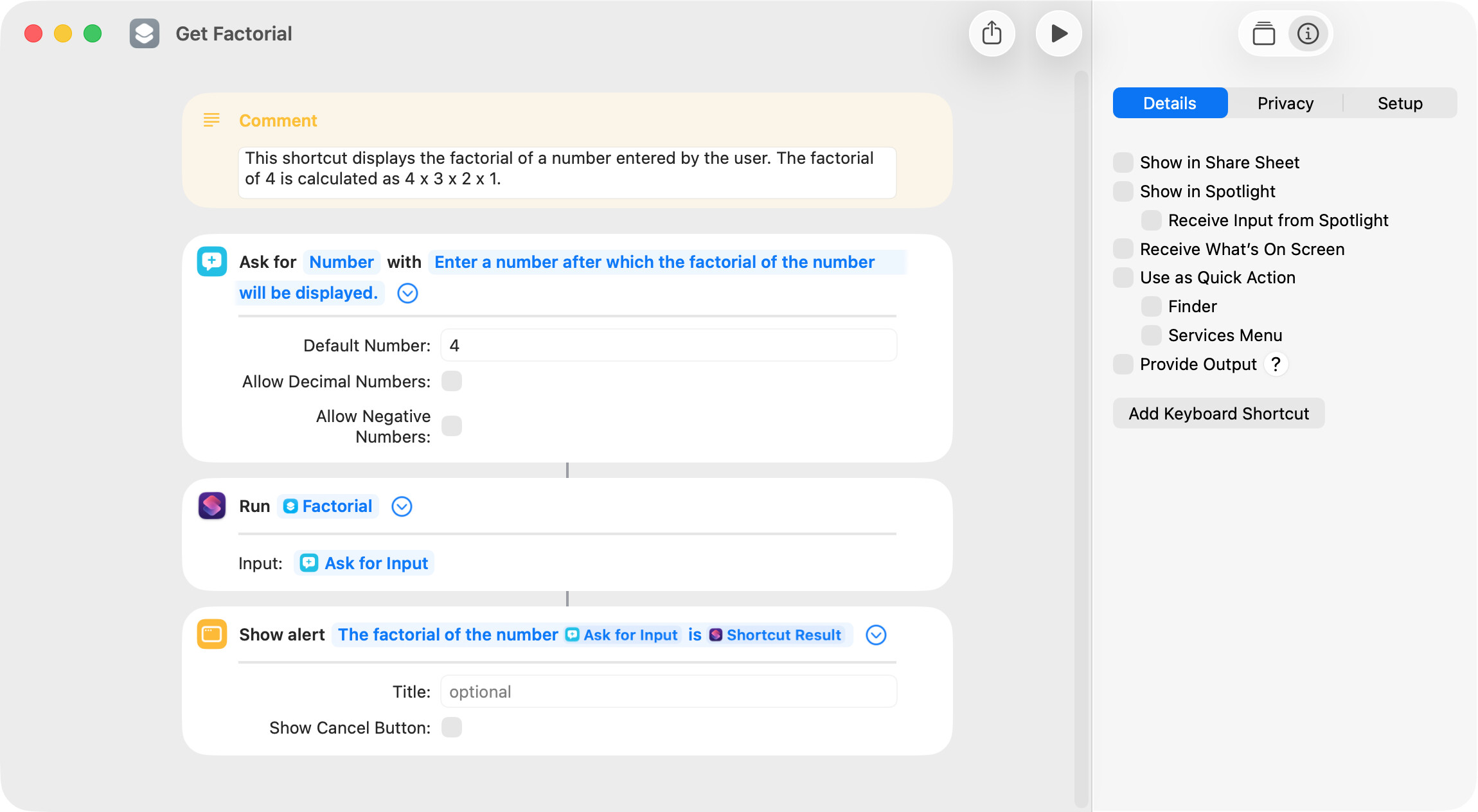The height and width of the screenshot is (812, 1478).
Task: Click the Show alert action icon
Action: [x=212, y=635]
